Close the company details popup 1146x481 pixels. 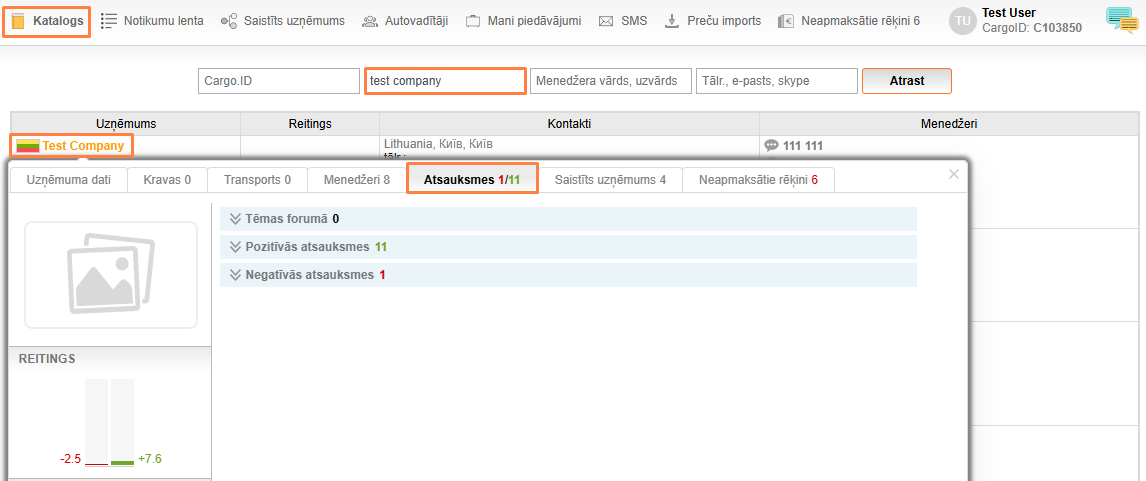[953, 175]
